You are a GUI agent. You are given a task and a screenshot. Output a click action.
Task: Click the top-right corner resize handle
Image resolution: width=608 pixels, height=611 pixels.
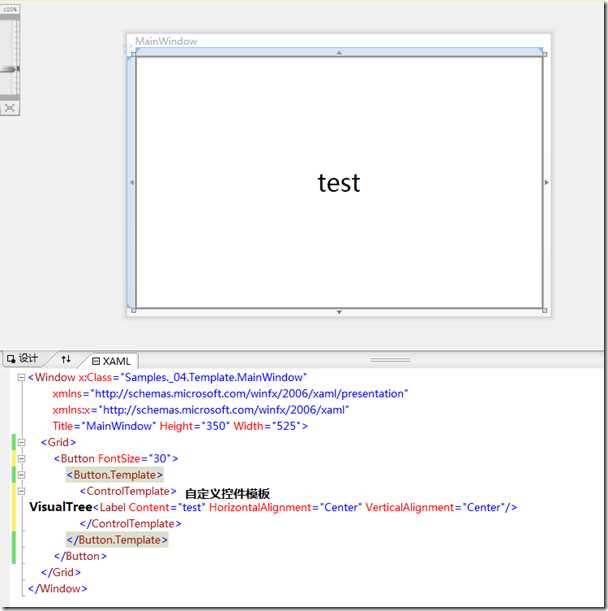tap(545, 54)
